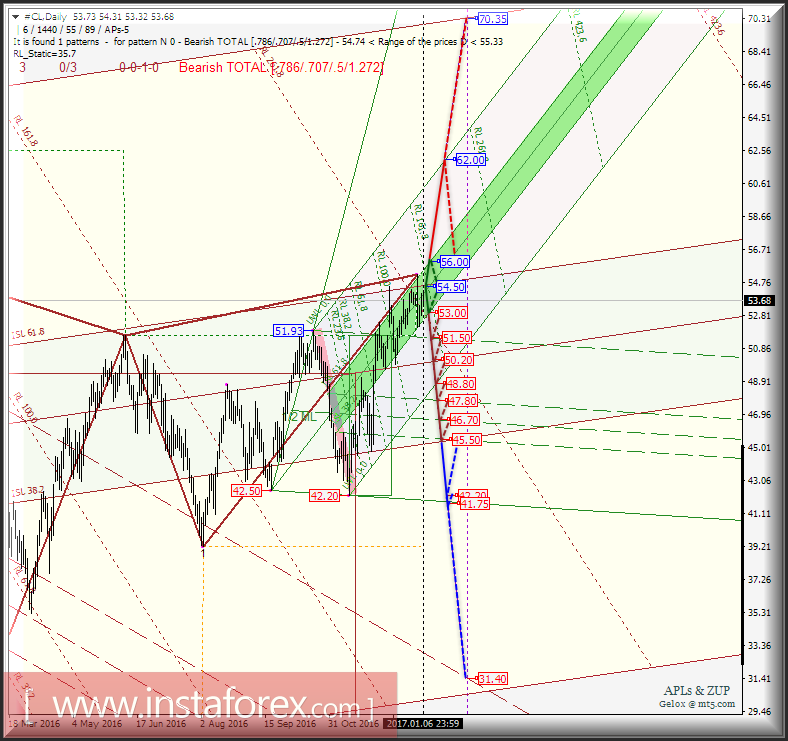Image resolution: width=788 pixels, height=741 pixels.
Task: Click the 60.61 value on the price scale
Action: click(759, 183)
